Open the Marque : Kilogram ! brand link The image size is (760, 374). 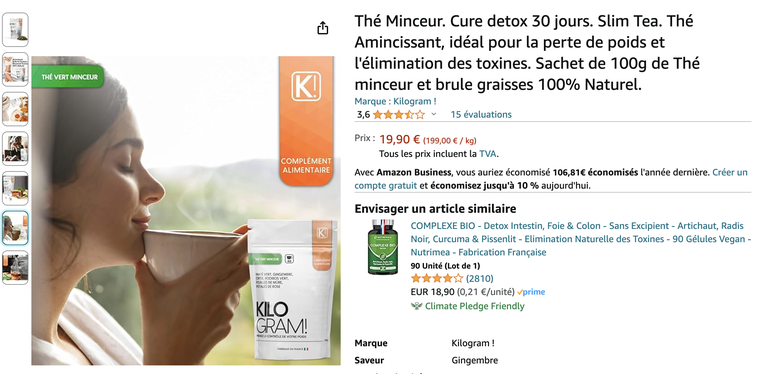395,102
